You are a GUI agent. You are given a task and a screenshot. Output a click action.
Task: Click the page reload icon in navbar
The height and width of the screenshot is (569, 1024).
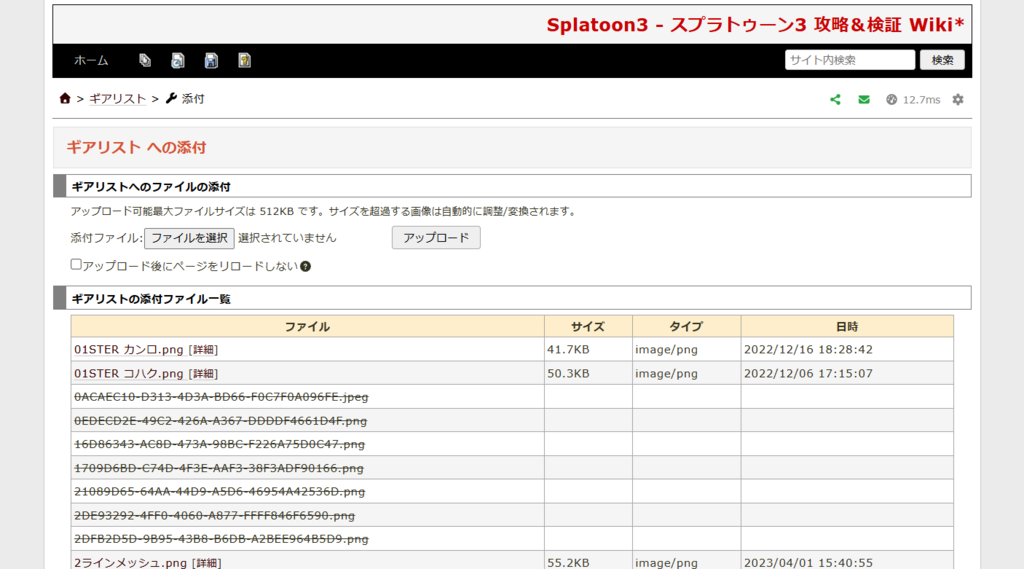pos(178,60)
